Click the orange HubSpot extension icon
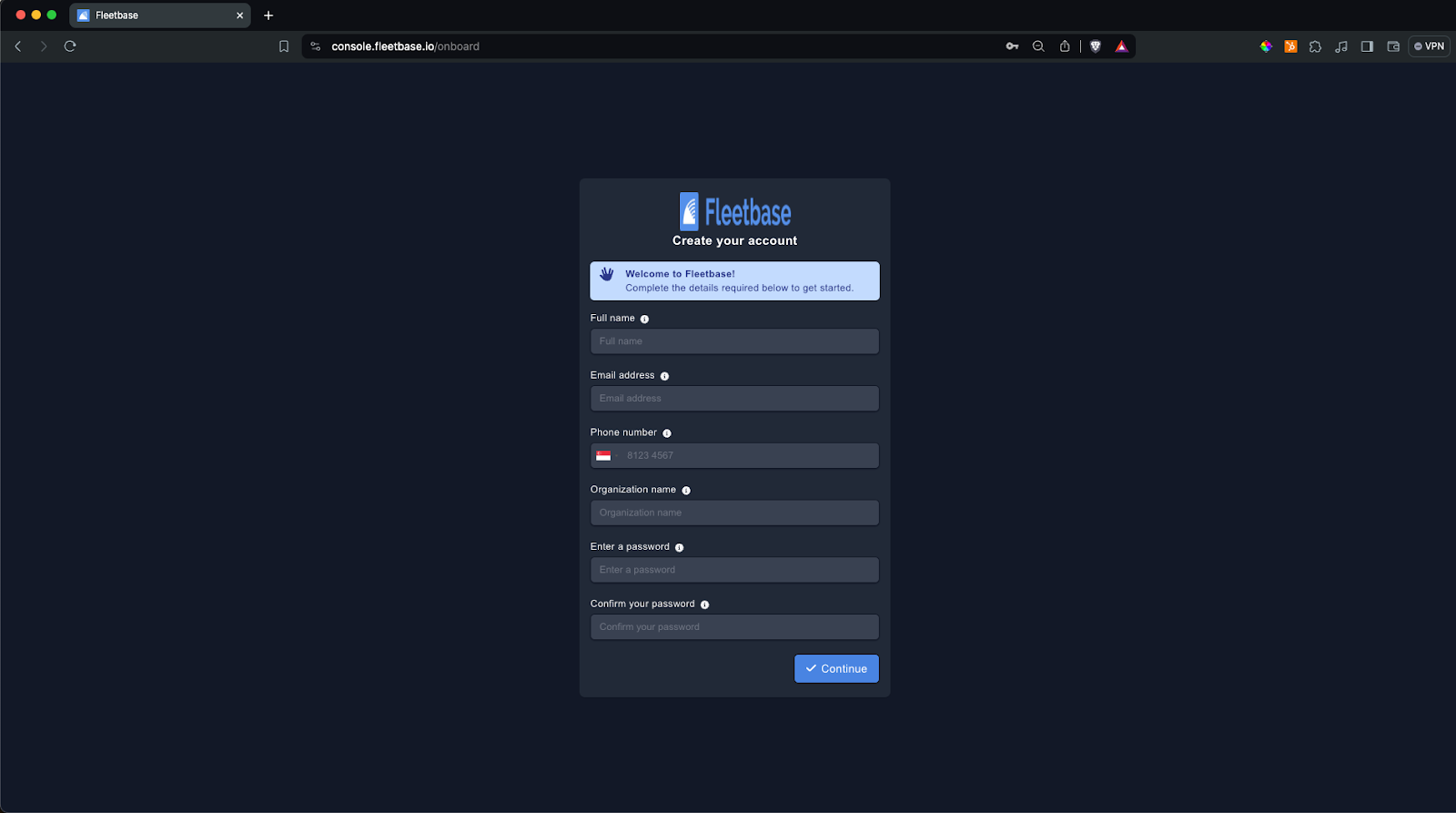This screenshot has width=1456, height=813. tap(1290, 46)
